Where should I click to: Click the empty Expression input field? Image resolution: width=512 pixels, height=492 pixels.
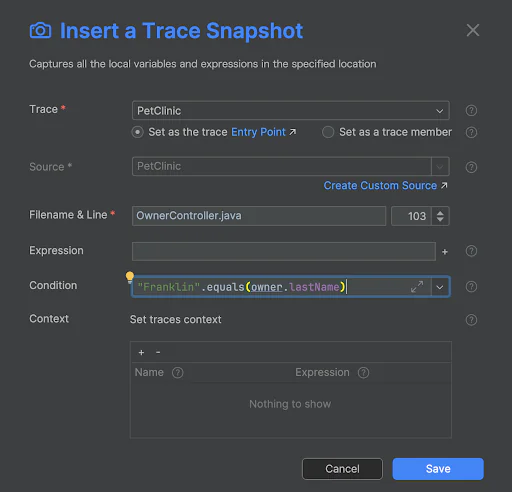point(284,251)
